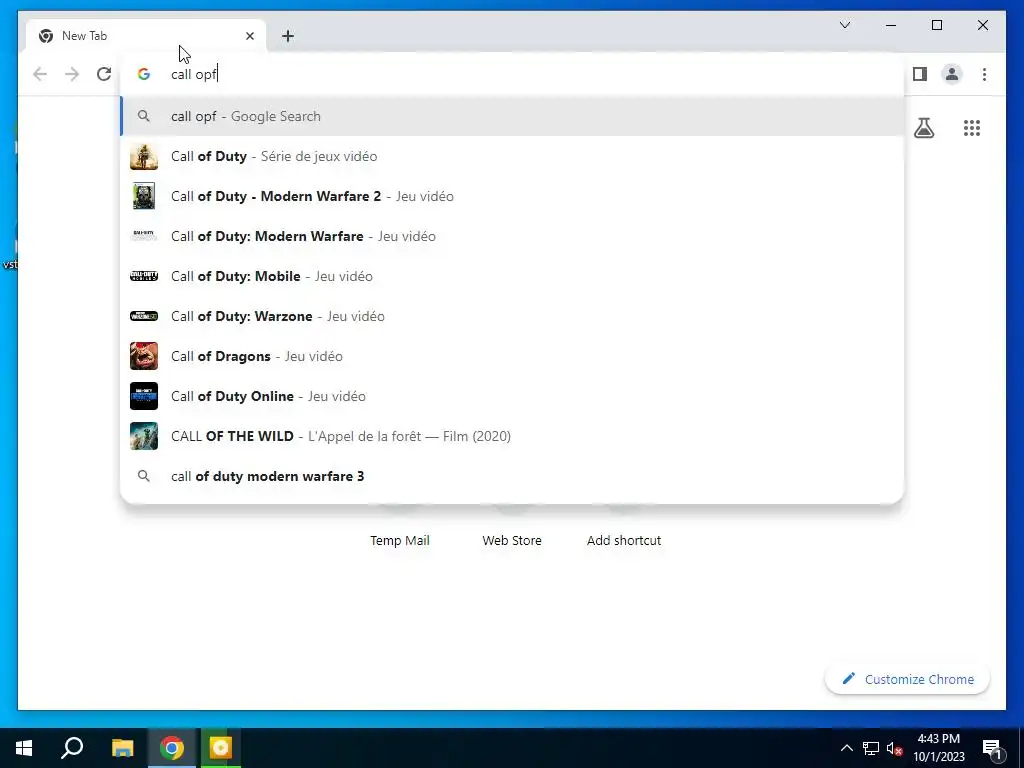Open the Windows Start menu
Image resolution: width=1024 pixels, height=768 pixels.
pos(24,748)
